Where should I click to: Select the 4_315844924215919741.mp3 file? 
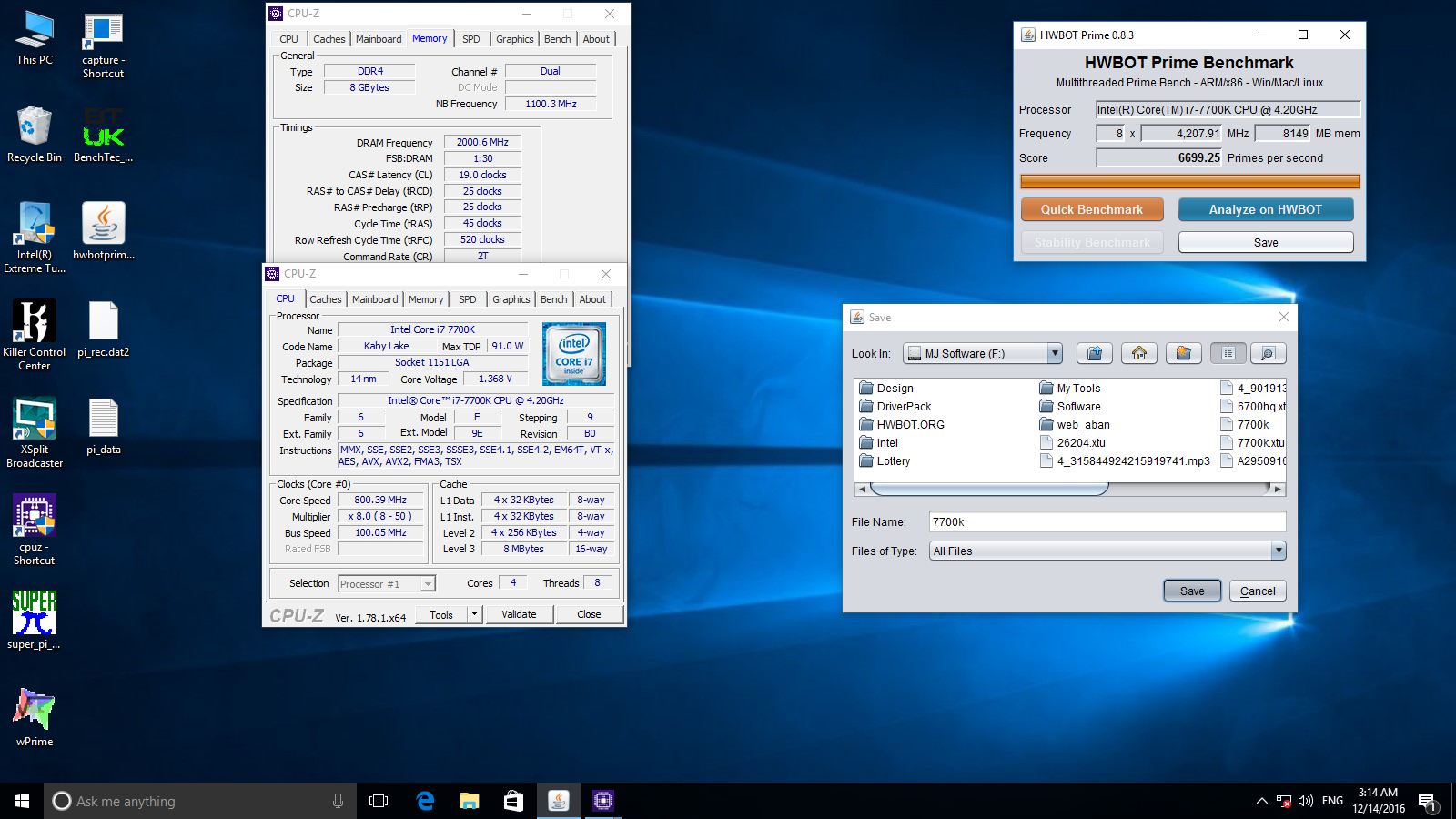click(x=1125, y=461)
